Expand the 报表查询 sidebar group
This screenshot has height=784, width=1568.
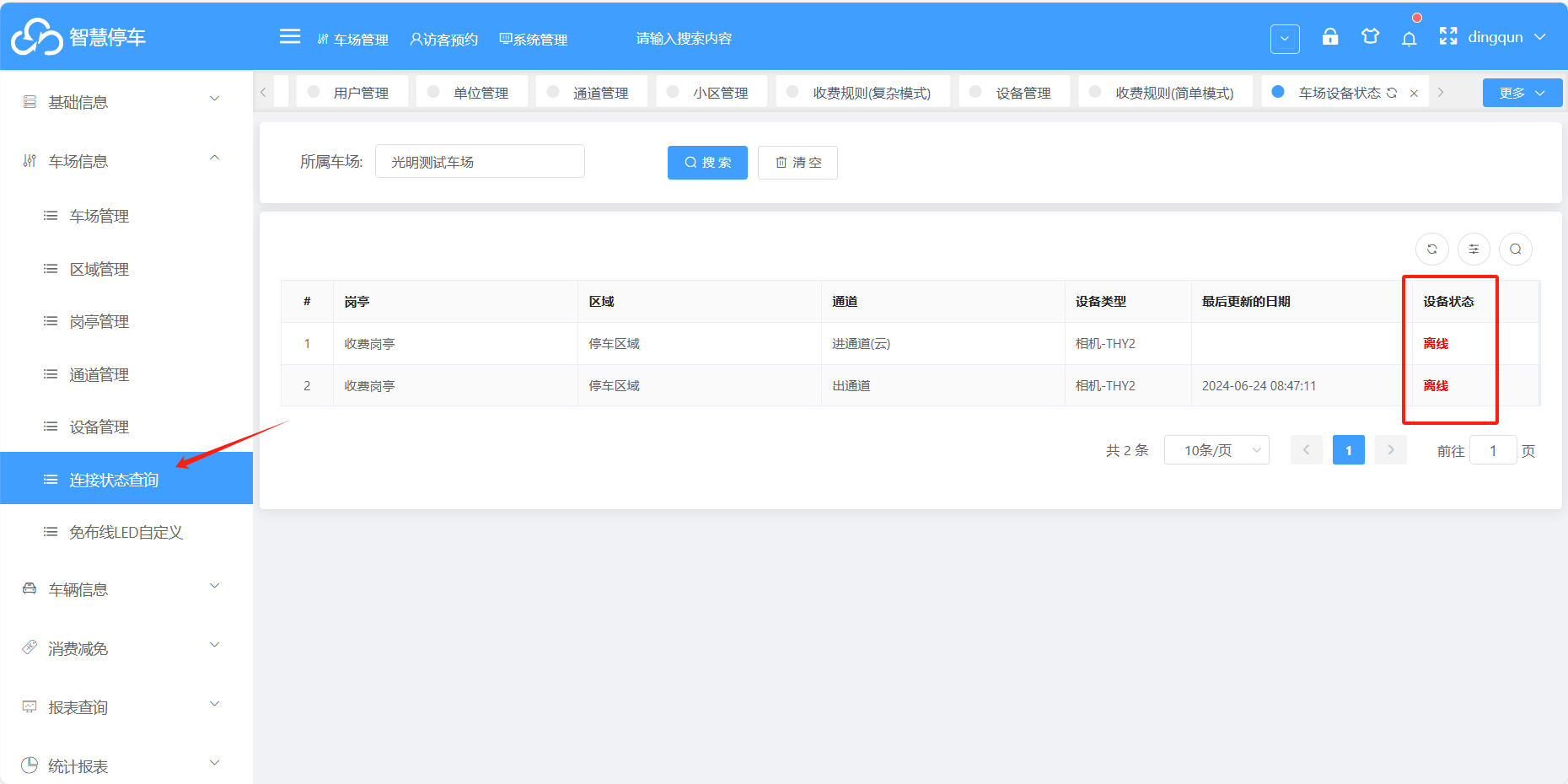126,707
